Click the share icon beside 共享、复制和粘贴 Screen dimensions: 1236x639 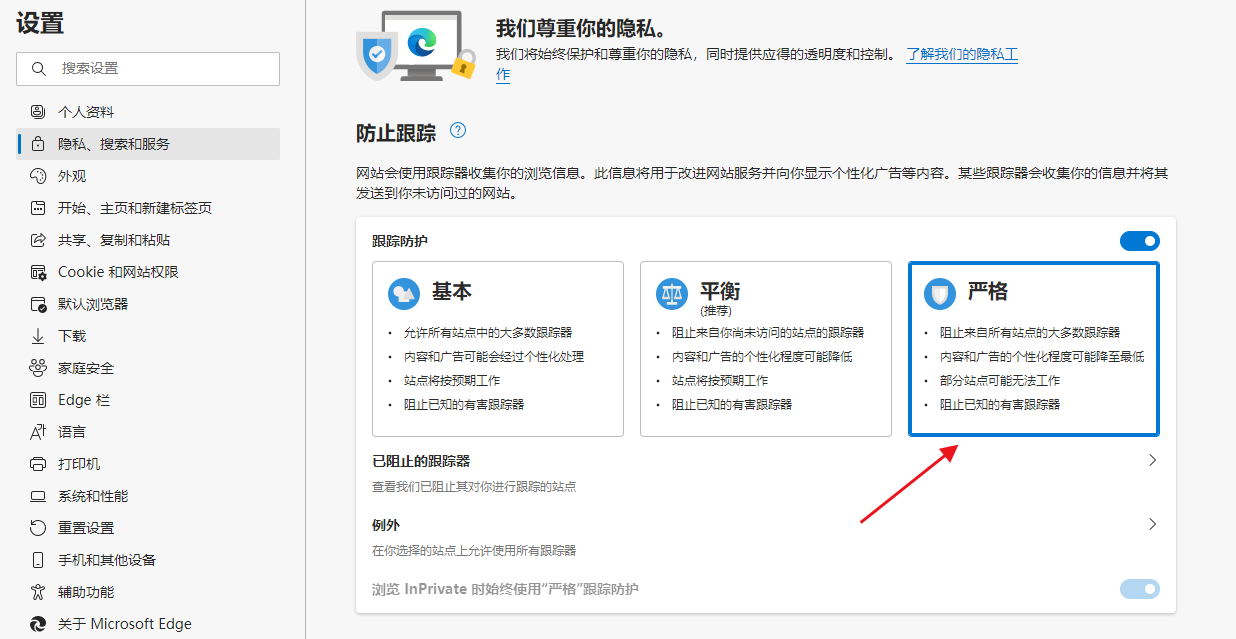click(x=38, y=240)
